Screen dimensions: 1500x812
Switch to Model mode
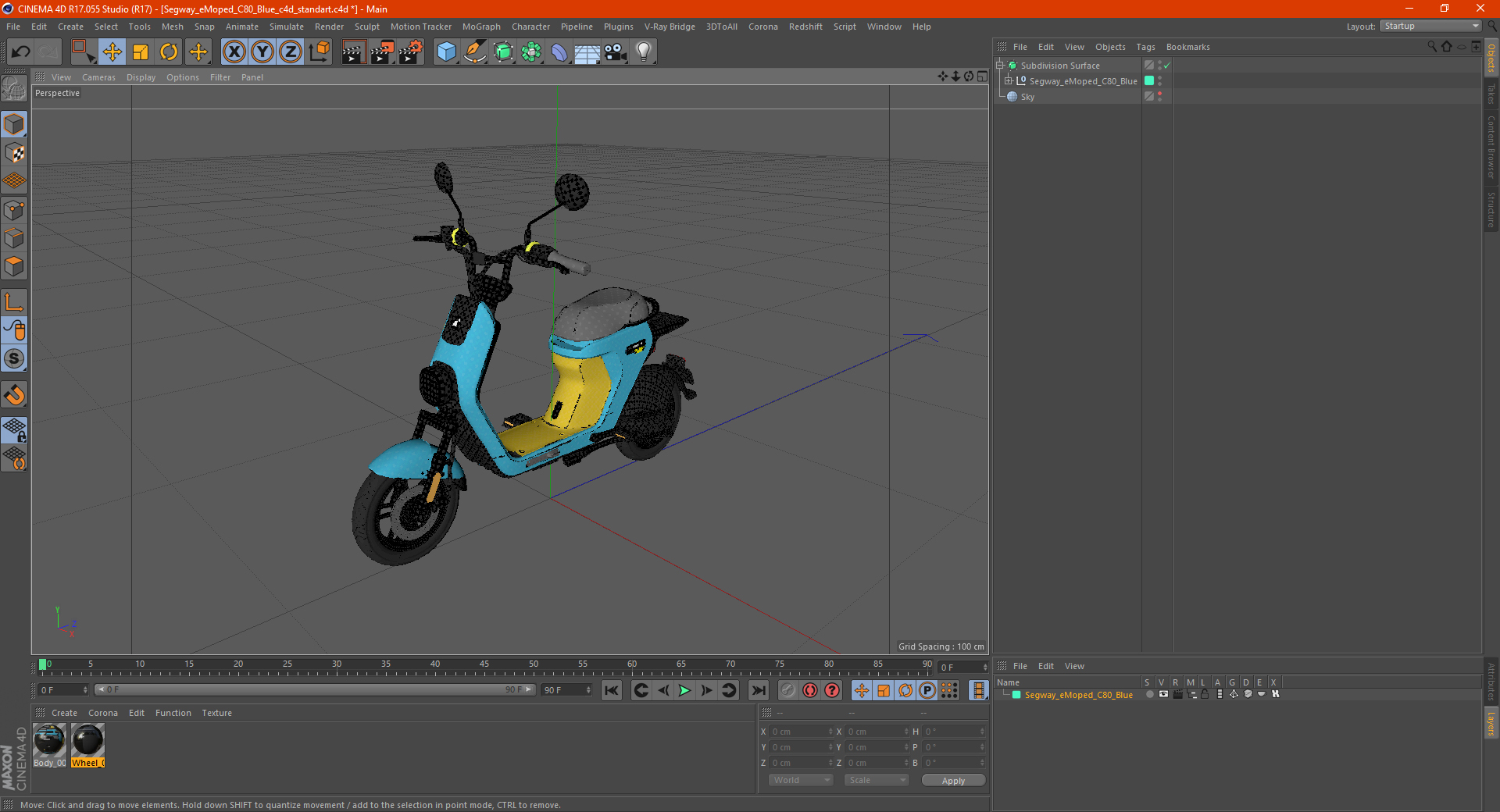click(x=14, y=125)
